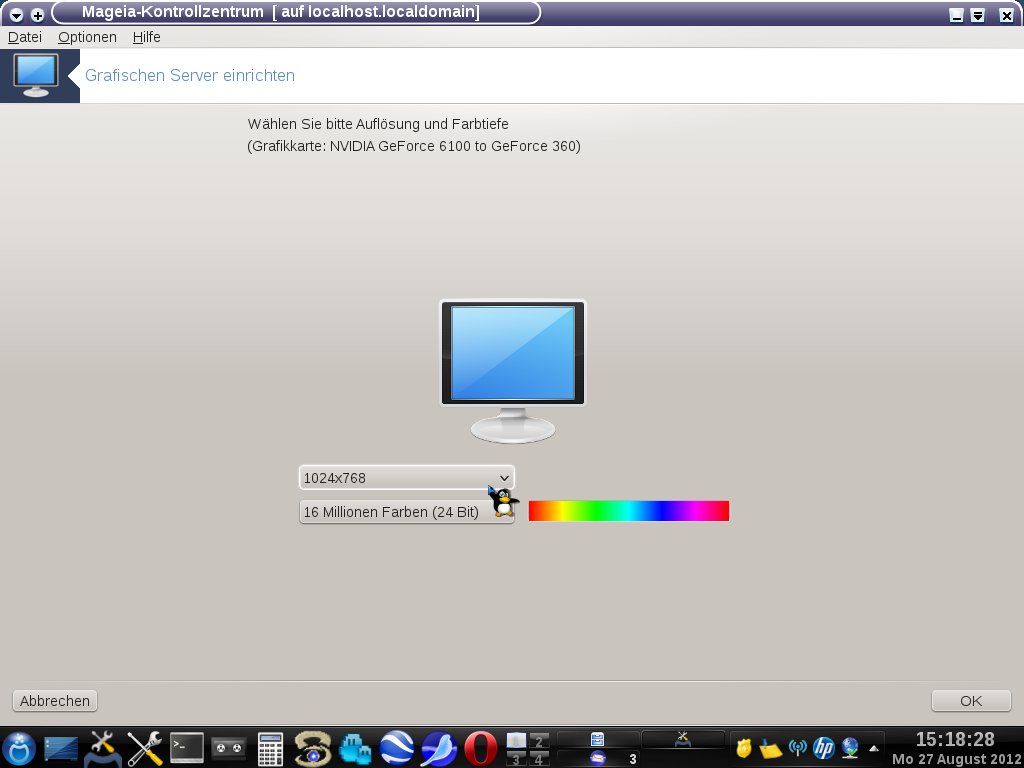Launch the blue figures messenger icon
The height and width of the screenshot is (768, 1024).
point(355,750)
